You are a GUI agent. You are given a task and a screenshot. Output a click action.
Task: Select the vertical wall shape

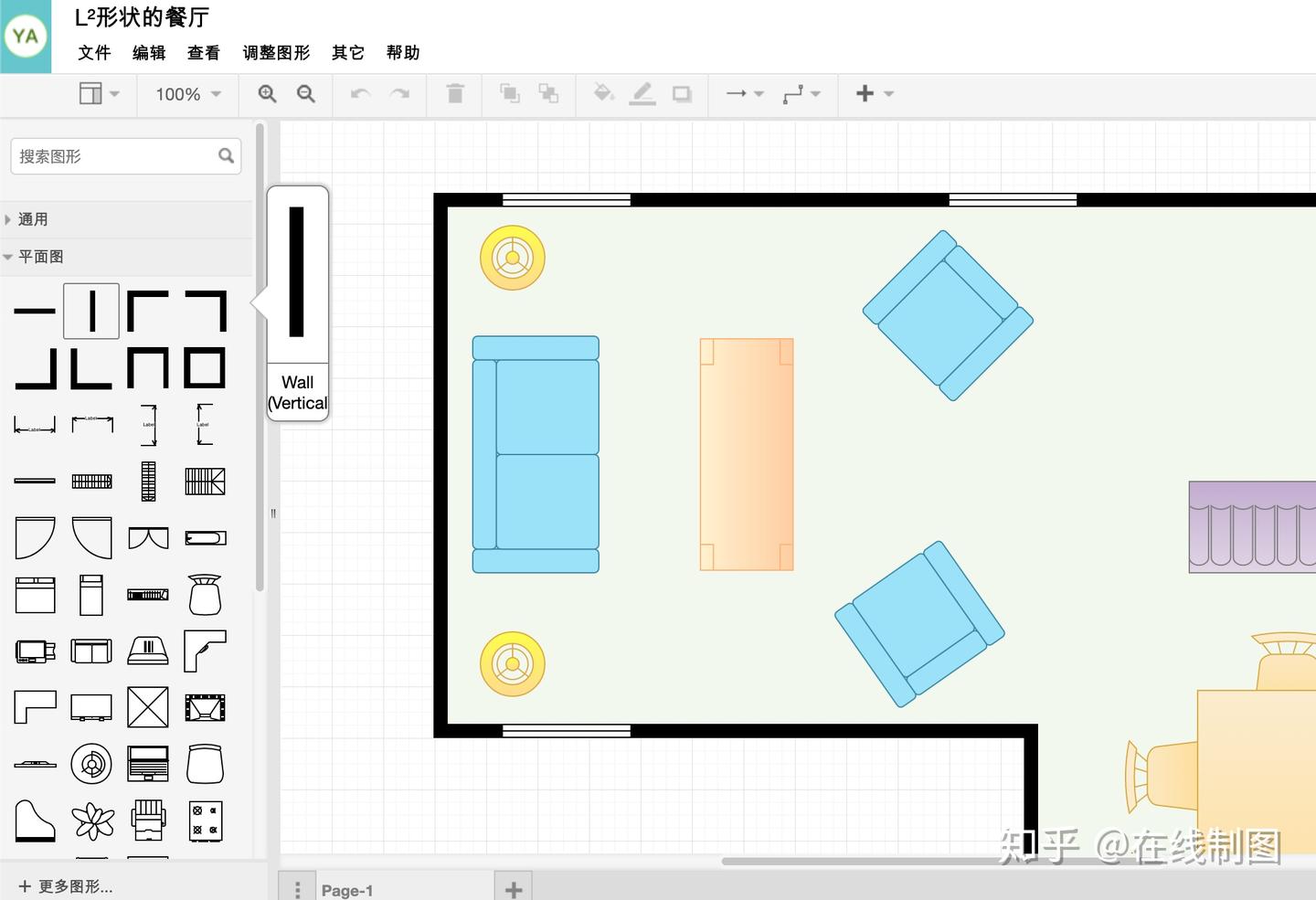pos(91,311)
